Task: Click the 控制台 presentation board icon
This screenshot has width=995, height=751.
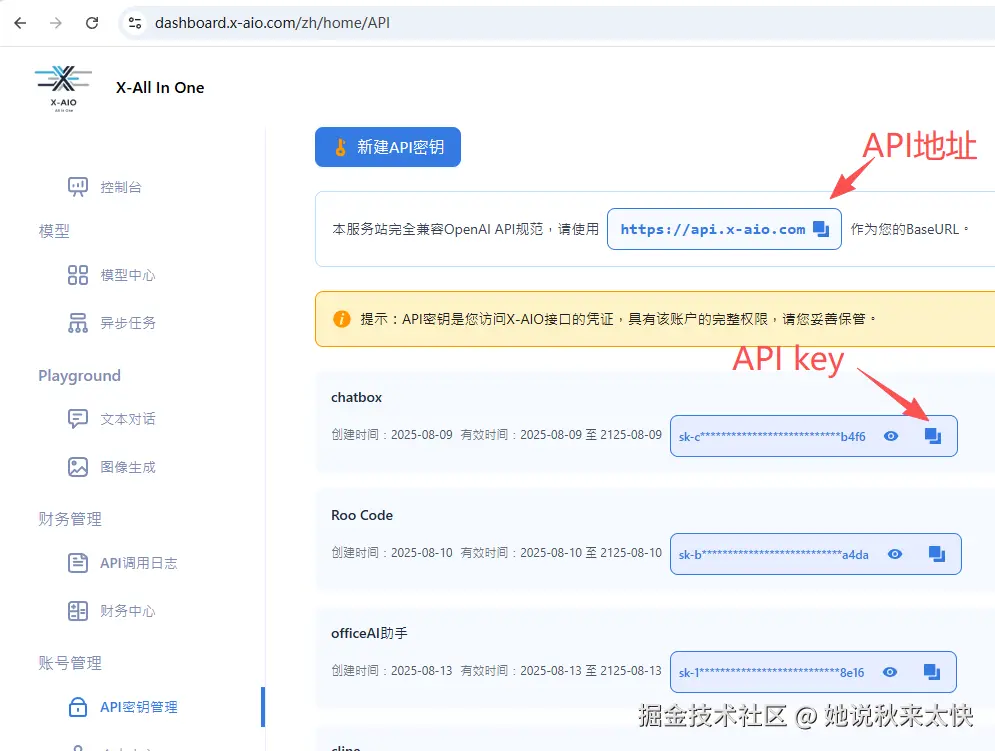Action: click(78, 187)
